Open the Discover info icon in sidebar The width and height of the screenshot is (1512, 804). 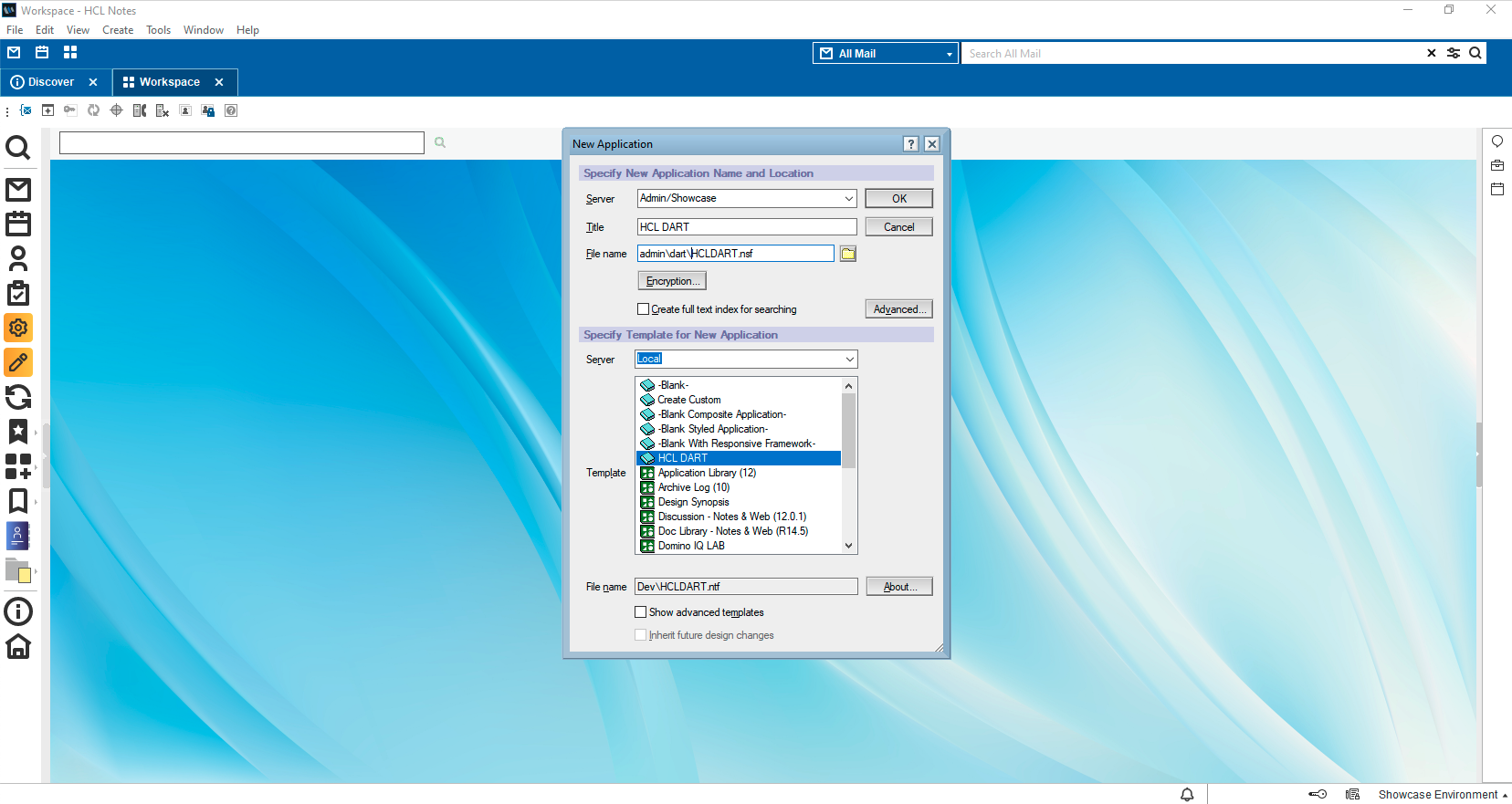tap(18, 611)
